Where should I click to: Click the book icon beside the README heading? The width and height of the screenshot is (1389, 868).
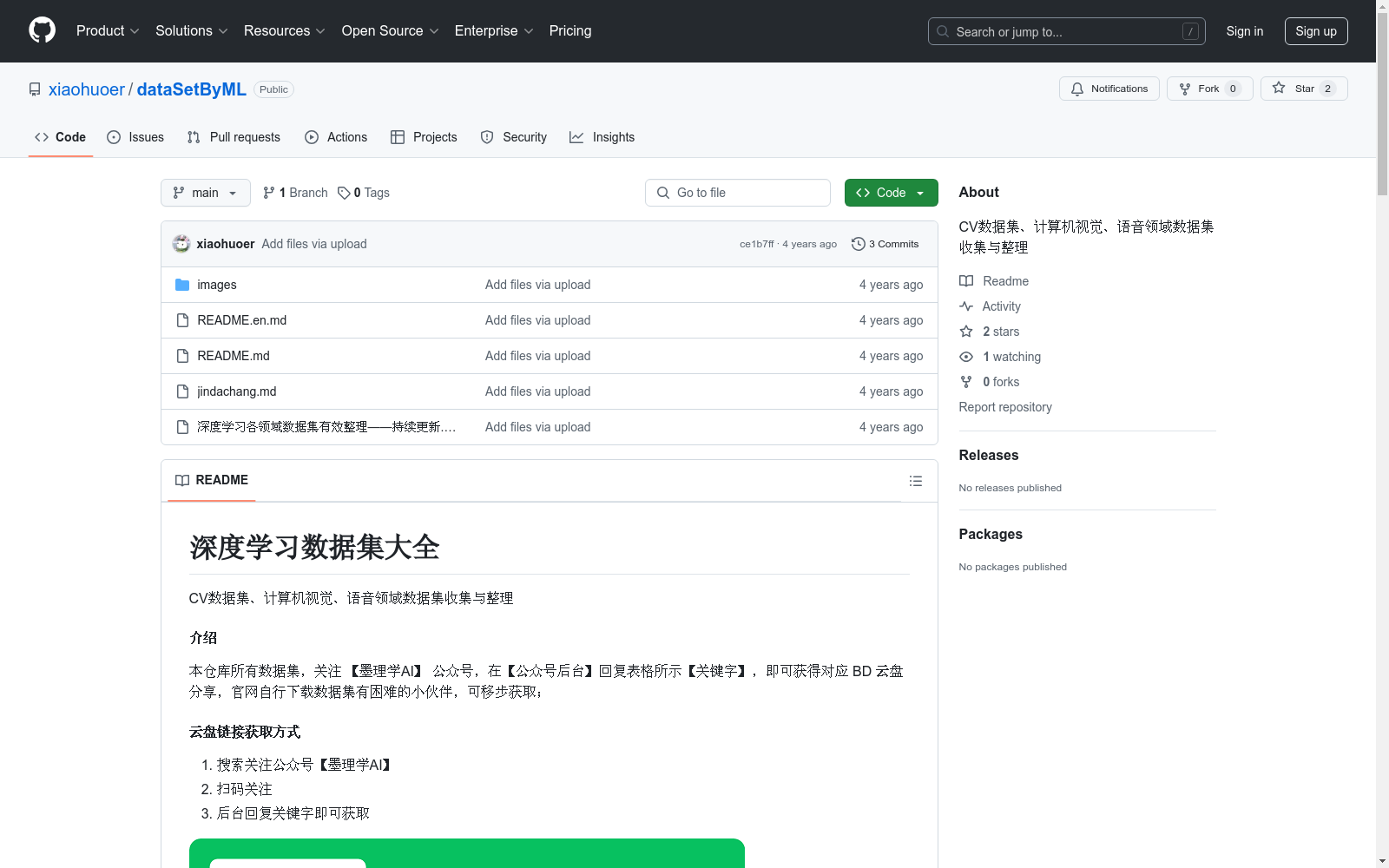click(x=182, y=480)
